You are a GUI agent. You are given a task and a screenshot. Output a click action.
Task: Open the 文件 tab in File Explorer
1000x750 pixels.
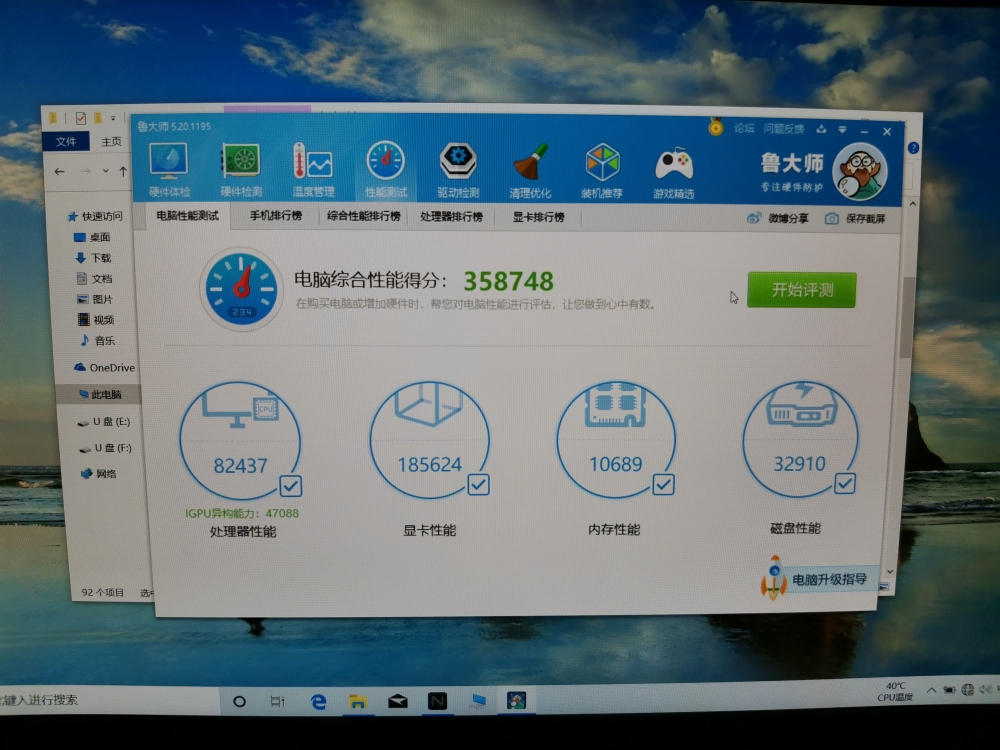tap(66, 142)
